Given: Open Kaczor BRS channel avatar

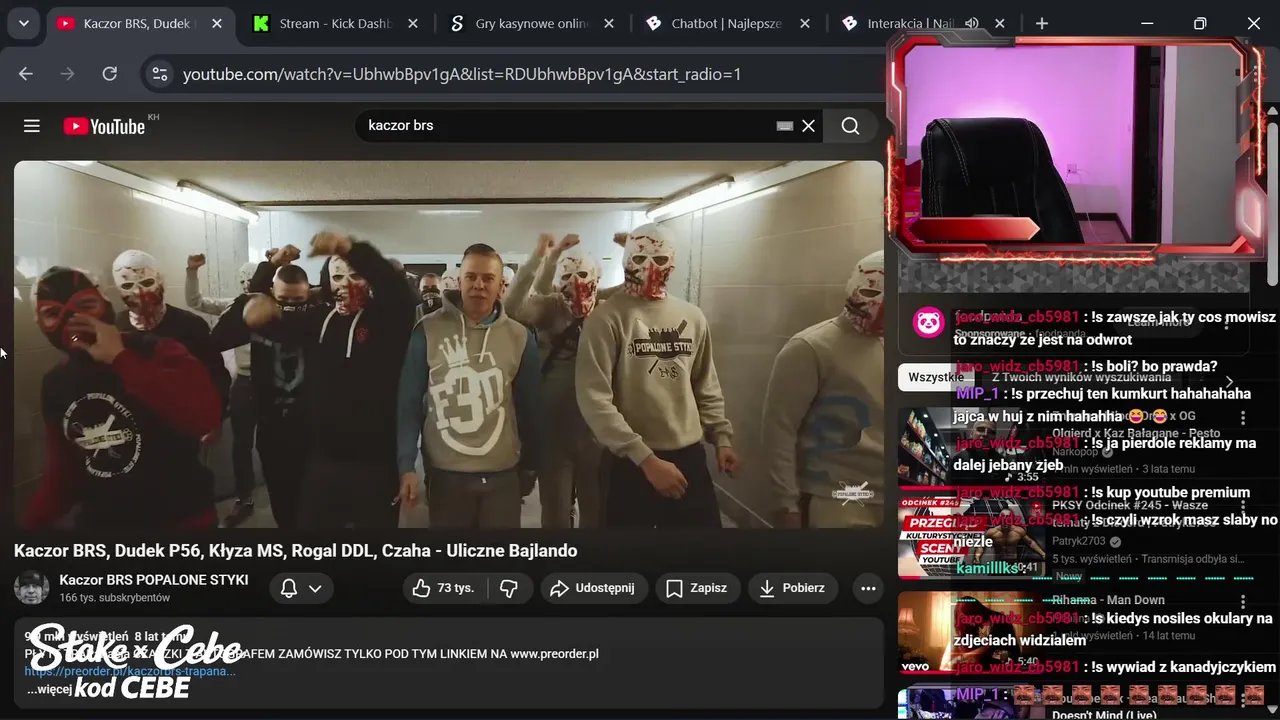Looking at the screenshot, I should [x=31, y=588].
